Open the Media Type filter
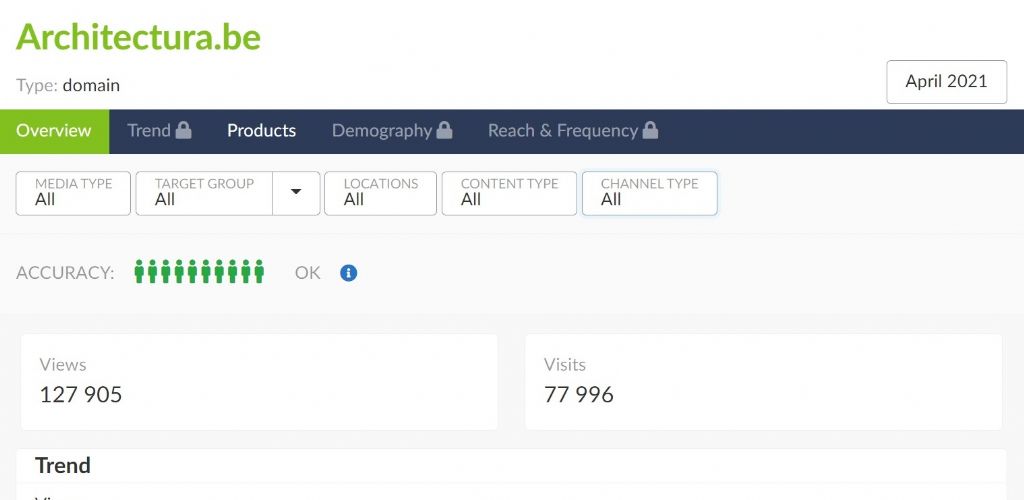 (73, 193)
